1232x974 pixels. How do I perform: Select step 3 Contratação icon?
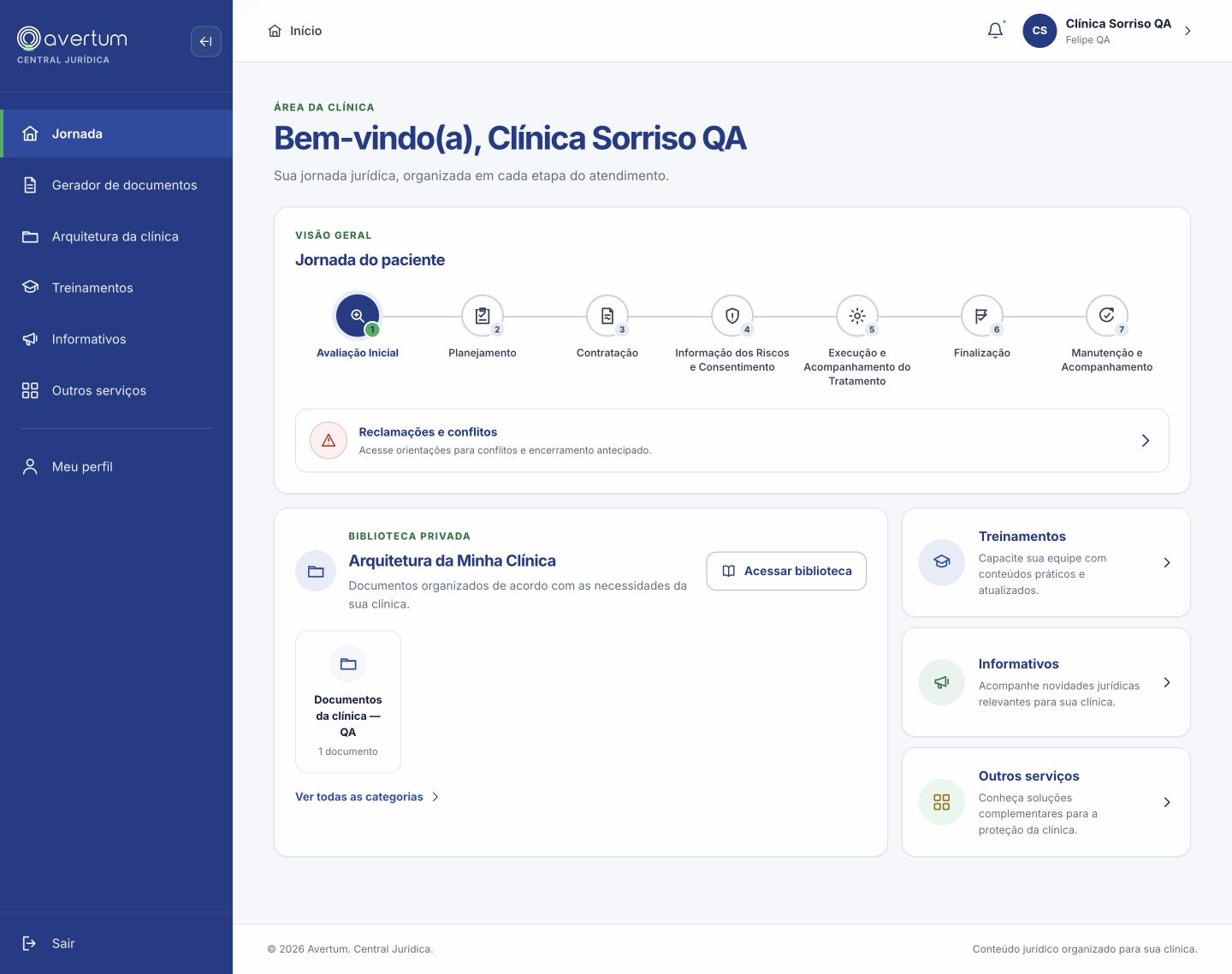607,316
